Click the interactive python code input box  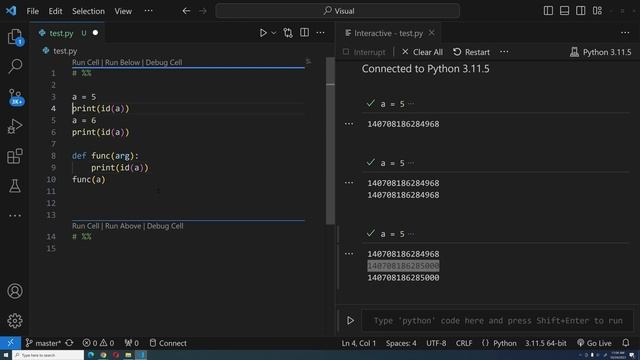click(x=498, y=320)
